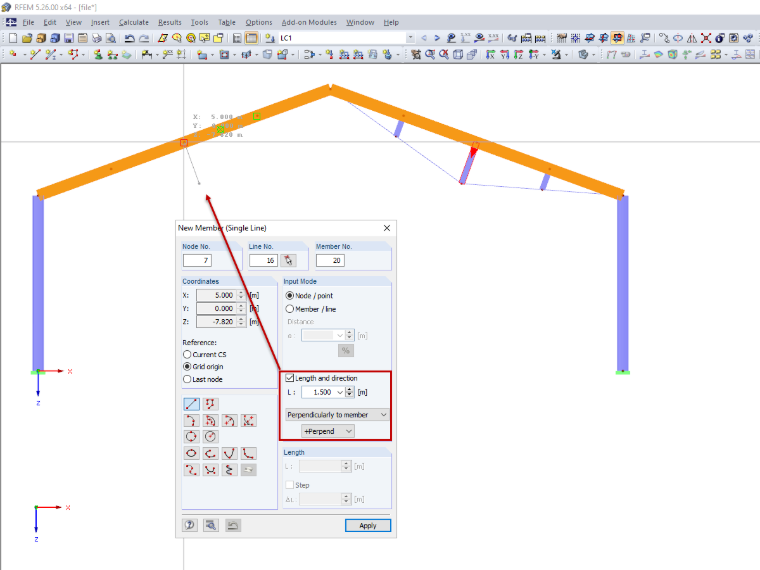Open the Results menu
The width and height of the screenshot is (760, 570).
(170, 22)
